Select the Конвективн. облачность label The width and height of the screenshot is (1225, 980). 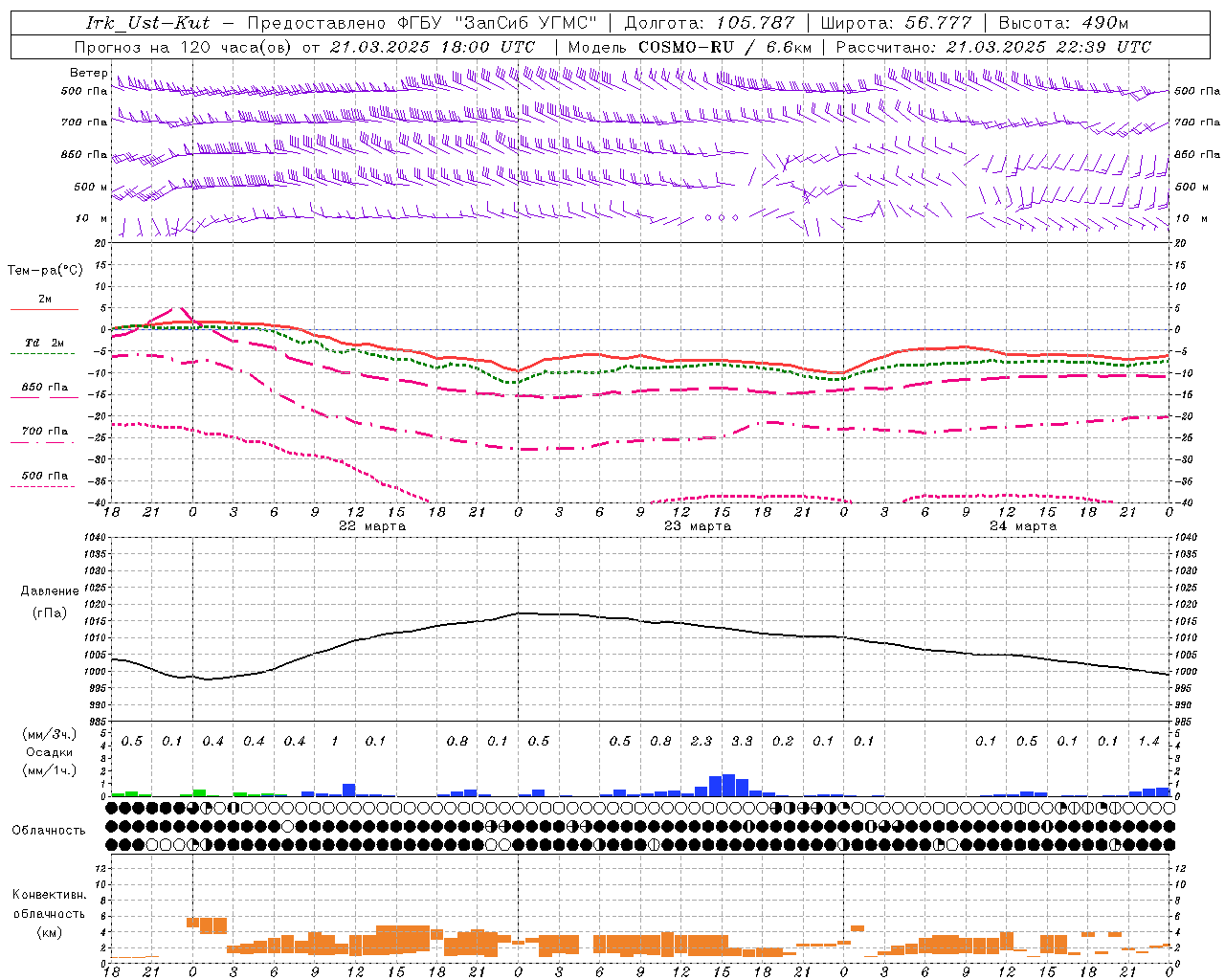click(49, 905)
